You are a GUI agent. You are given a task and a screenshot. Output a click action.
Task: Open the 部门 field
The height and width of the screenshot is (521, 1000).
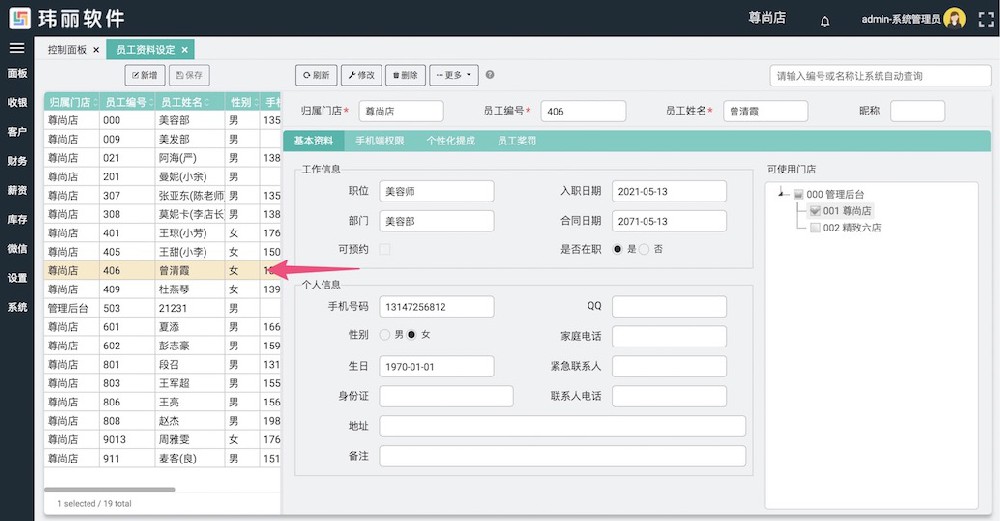pos(437,221)
